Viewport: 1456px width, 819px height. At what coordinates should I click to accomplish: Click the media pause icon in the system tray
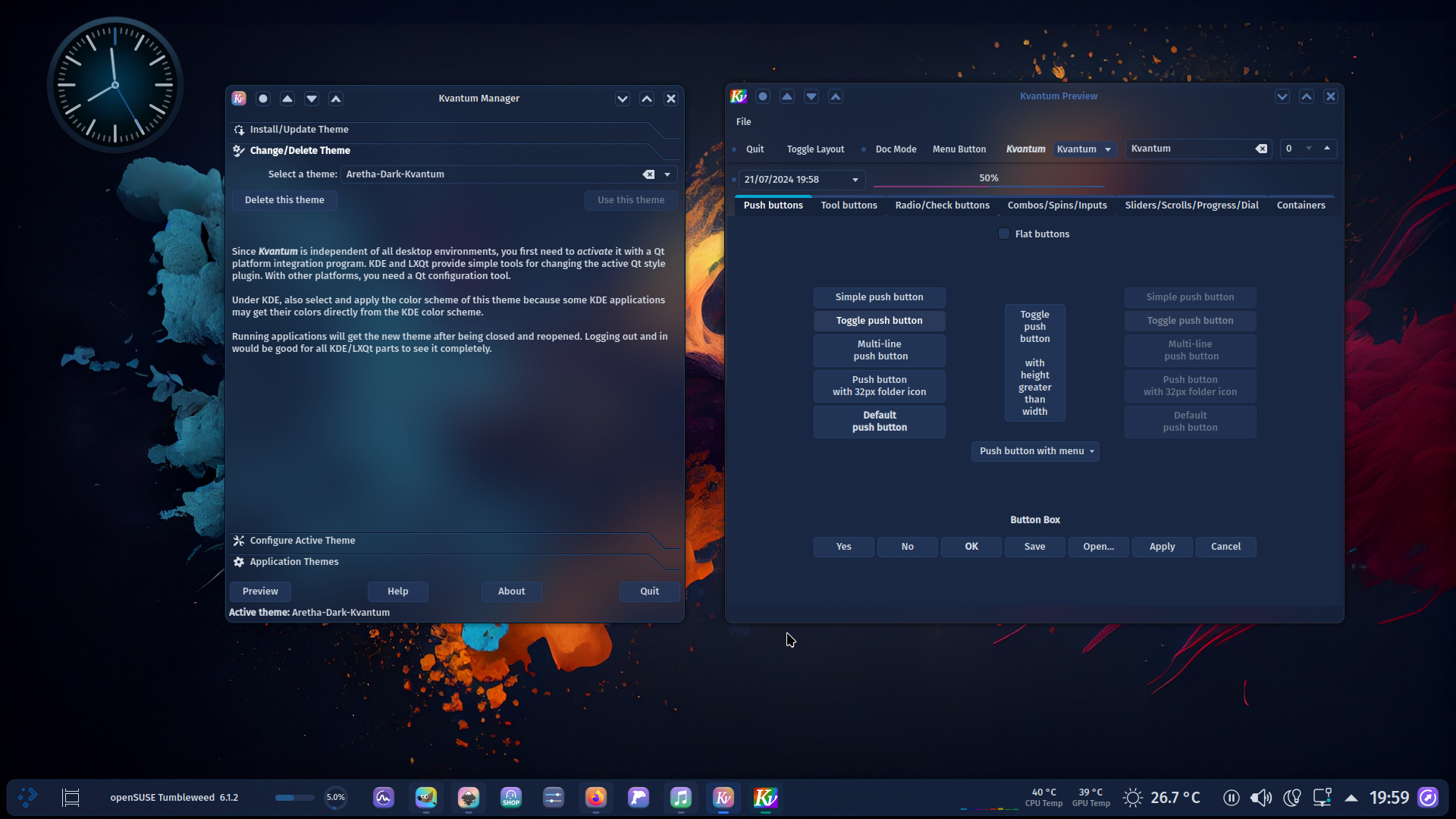tap(1232, 797)
